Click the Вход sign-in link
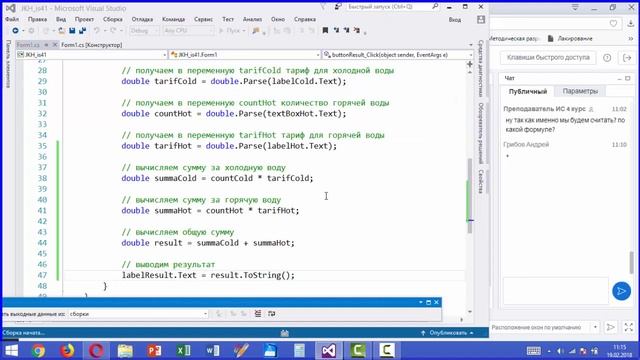This screenshot has height=360, width=640. (x=455, y=20)
